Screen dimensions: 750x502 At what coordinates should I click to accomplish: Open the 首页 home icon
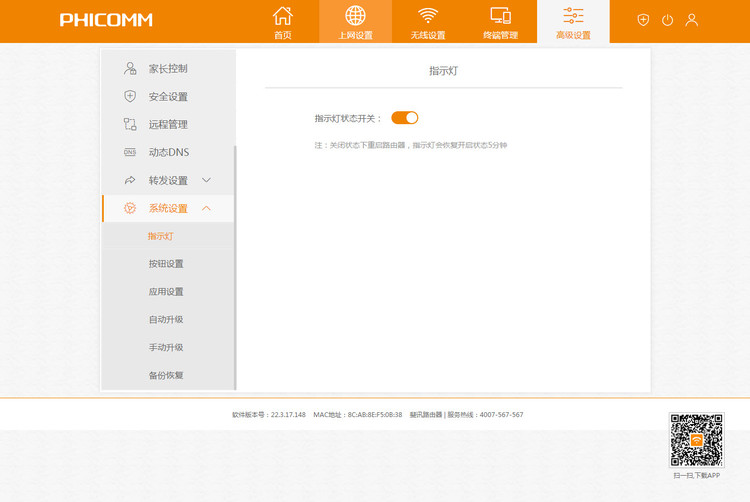[x=283, y=16]
